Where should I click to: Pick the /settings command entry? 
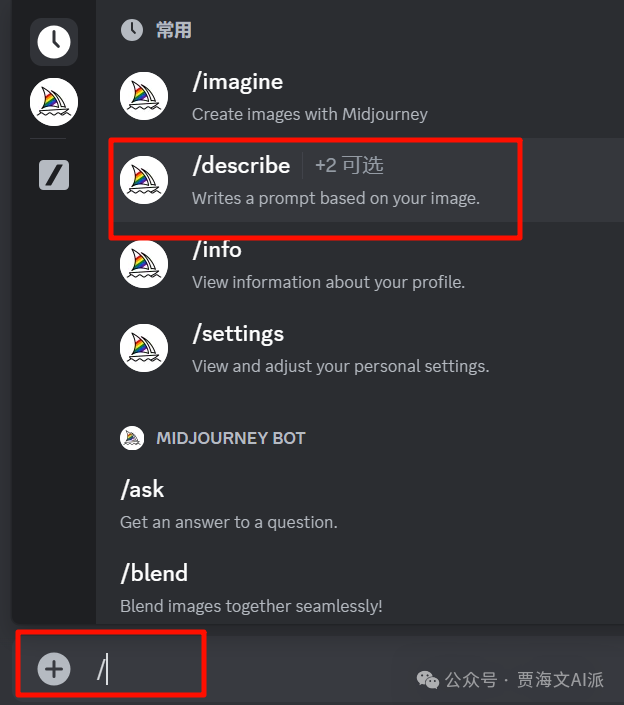[x=360, y=348]
